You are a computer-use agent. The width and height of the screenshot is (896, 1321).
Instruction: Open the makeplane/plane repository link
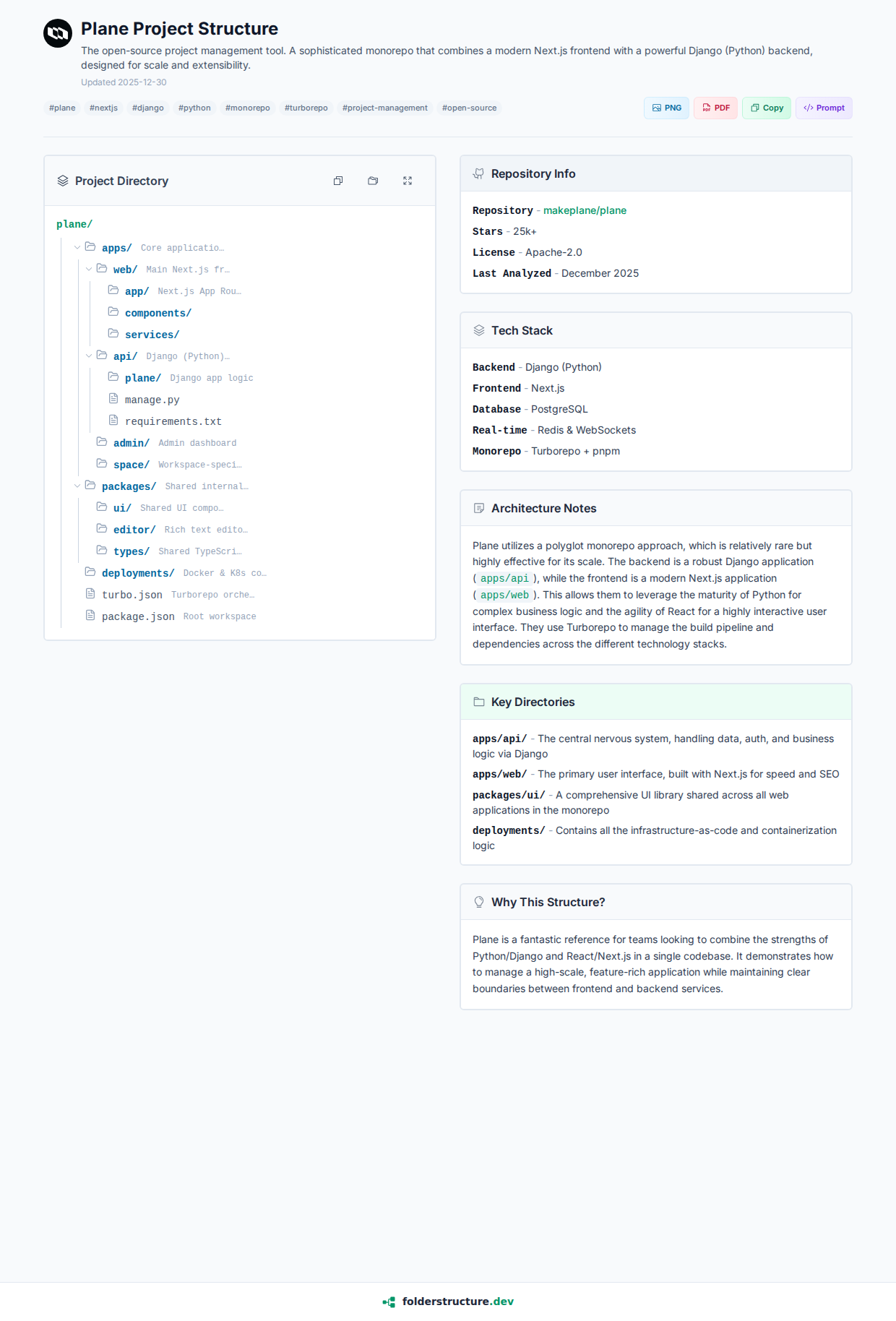(585, 210)
